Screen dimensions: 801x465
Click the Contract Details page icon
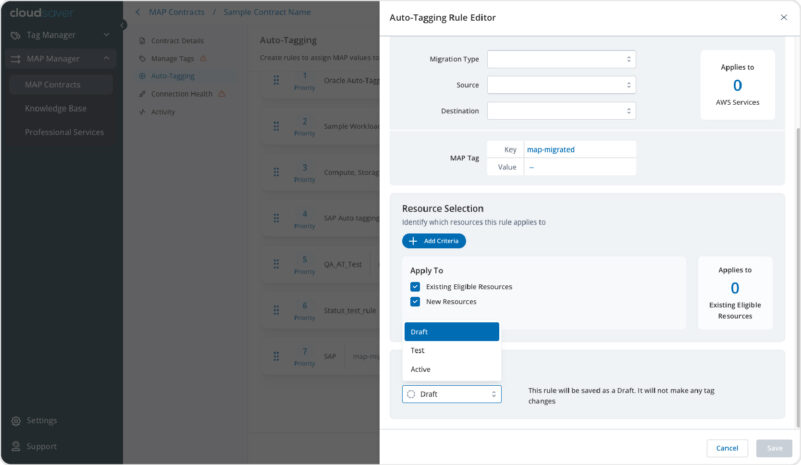point(142,41)
